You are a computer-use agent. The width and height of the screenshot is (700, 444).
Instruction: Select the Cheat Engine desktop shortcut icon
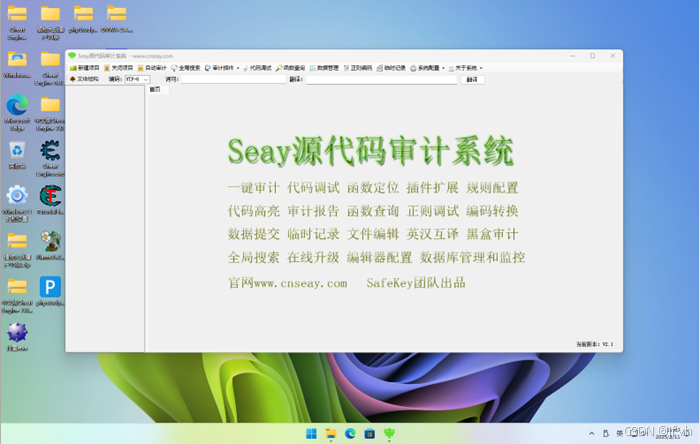(x=50, y=158)
